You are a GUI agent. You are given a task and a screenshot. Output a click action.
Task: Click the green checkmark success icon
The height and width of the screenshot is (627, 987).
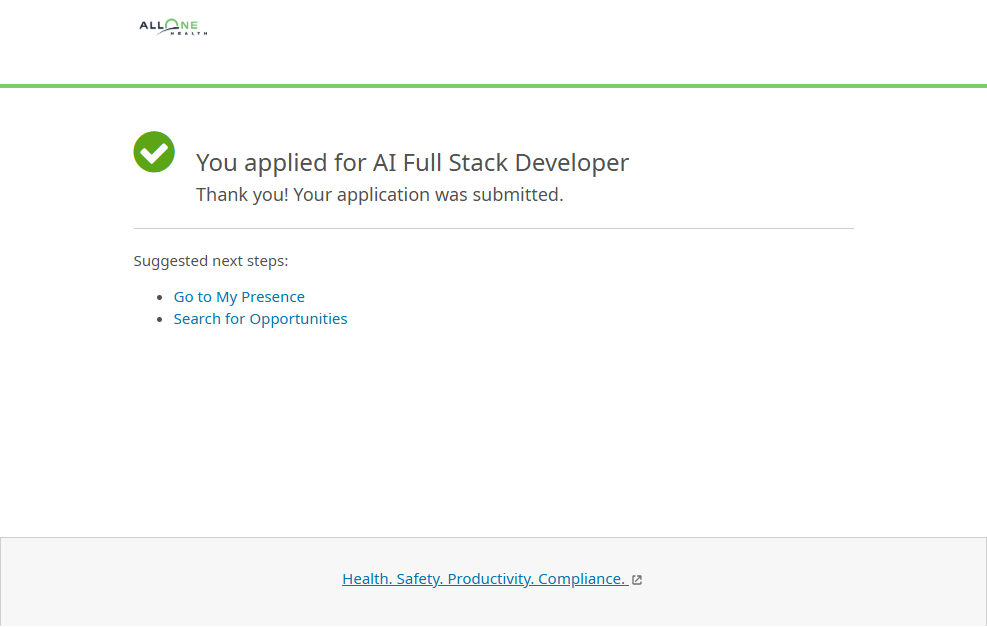click(x=154, y=152)
